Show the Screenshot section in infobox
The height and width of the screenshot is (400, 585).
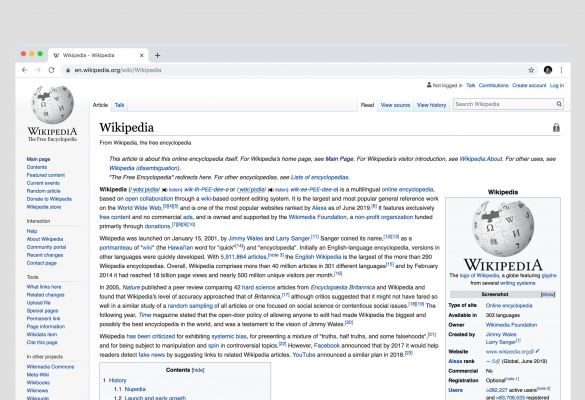(x=548, y=294)
